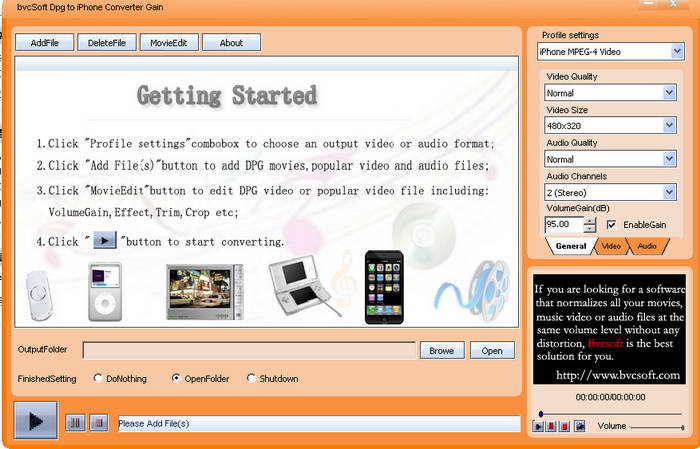Image resolution: width=700 pixels, height=449 pixels.
Task: Click the 'Please Add File(s)' progress bar
Action: (x=319, y=424)
